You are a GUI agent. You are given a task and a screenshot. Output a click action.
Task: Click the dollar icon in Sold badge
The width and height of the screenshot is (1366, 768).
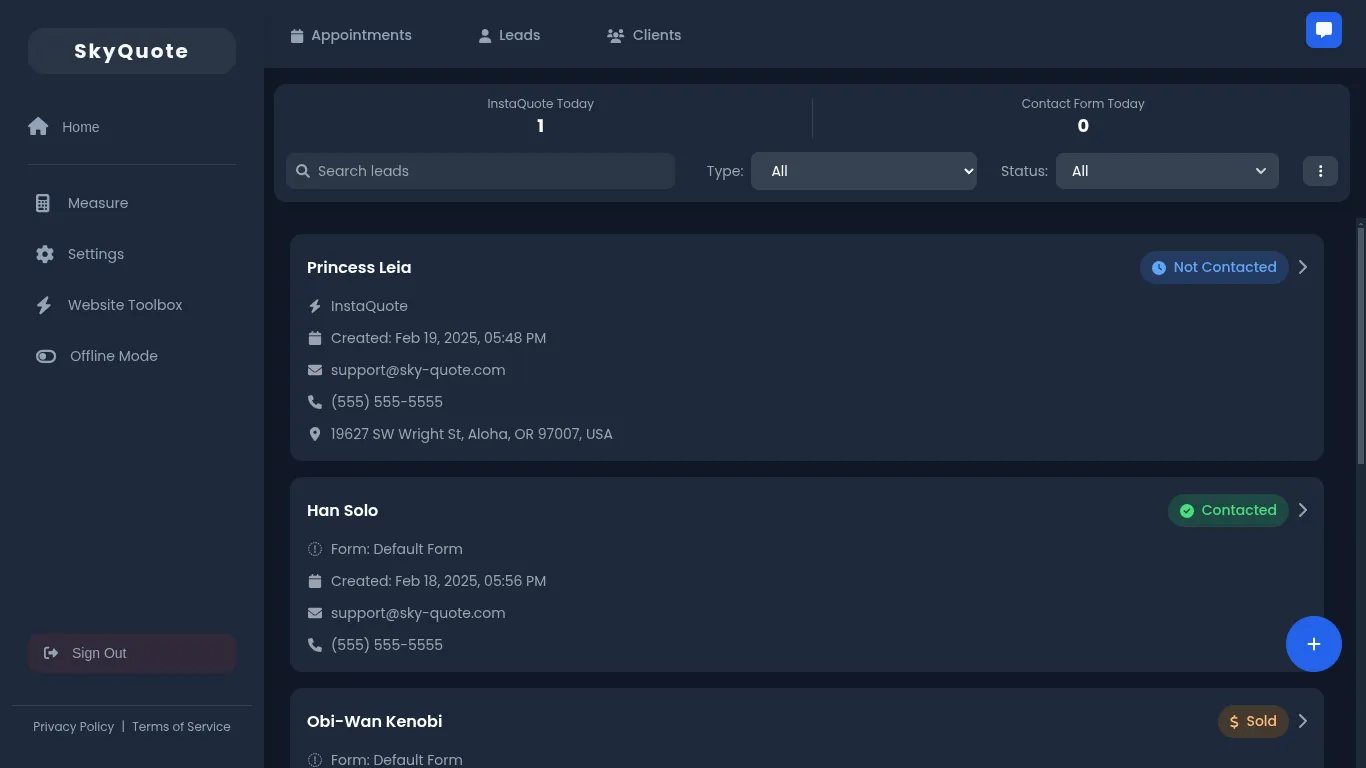1235,721
